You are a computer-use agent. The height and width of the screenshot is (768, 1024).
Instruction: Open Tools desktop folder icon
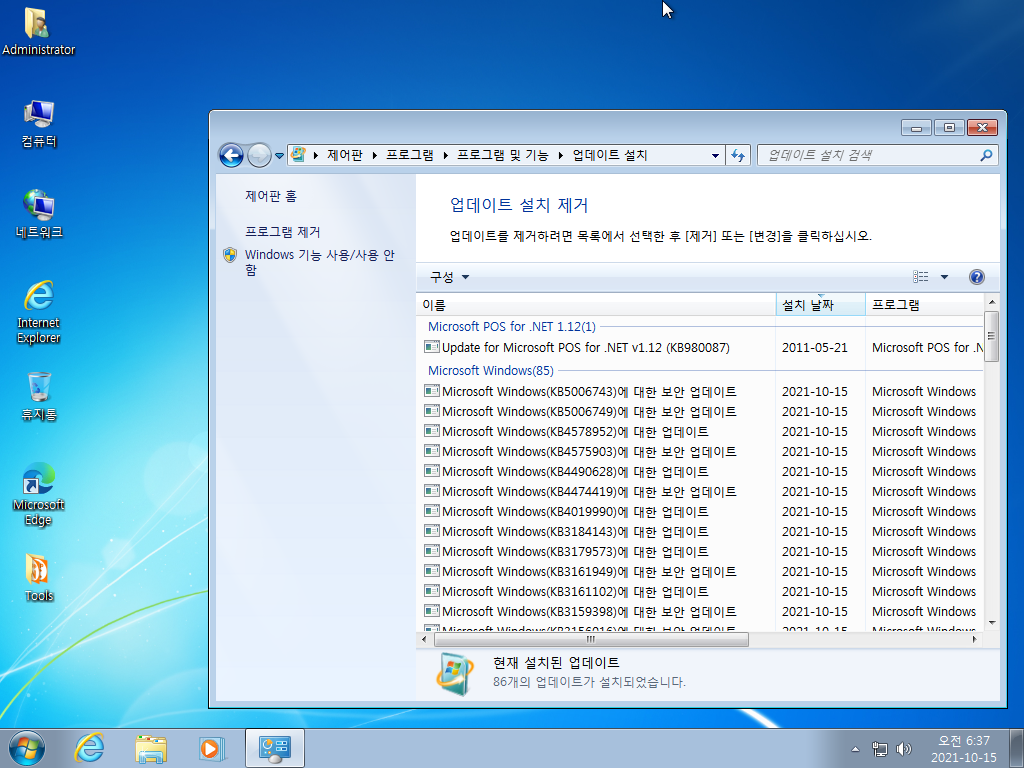[x=39, y=577]
